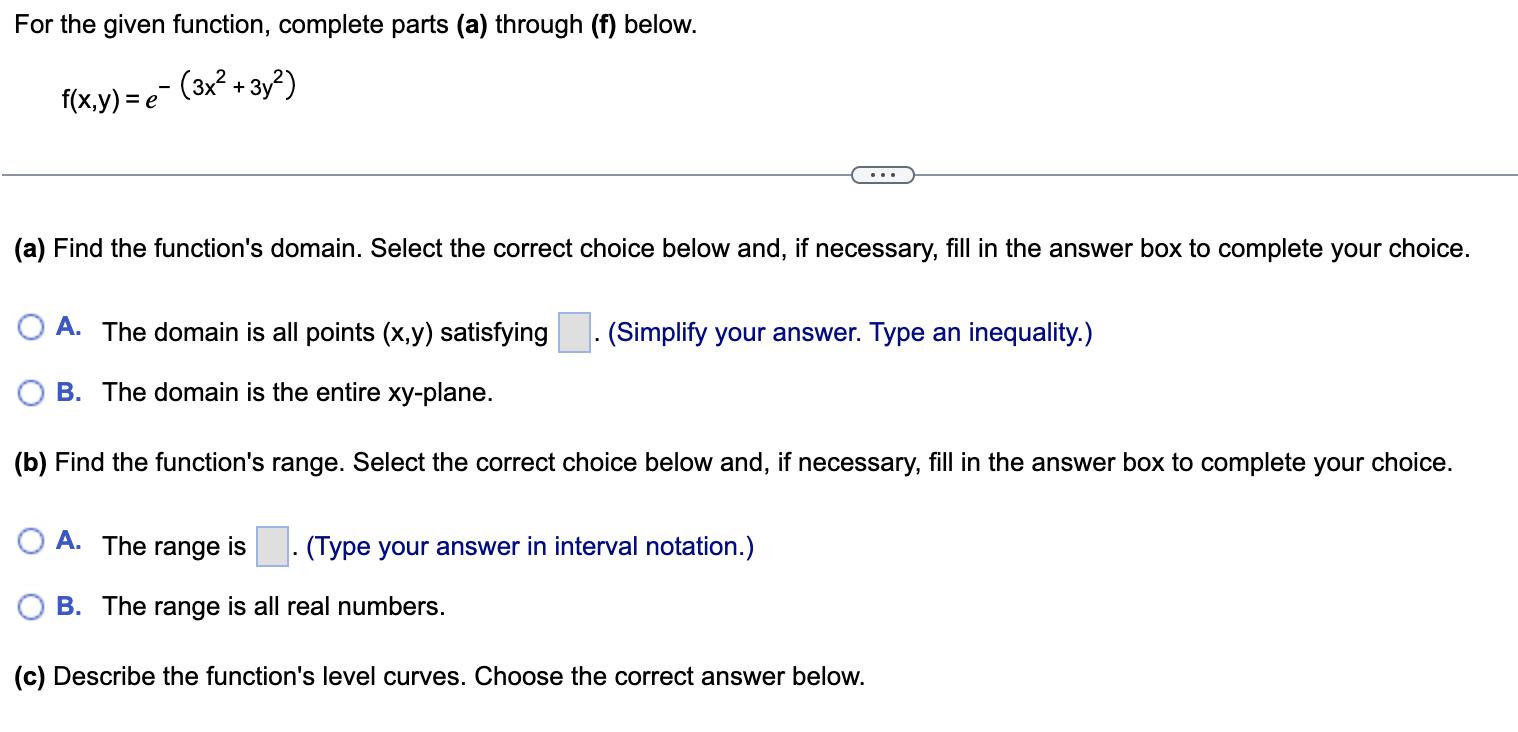This screenshot has height=732, width=1518.
Task: Click the "Type your answer in interval notation" hint
Action: coord(527,546)
